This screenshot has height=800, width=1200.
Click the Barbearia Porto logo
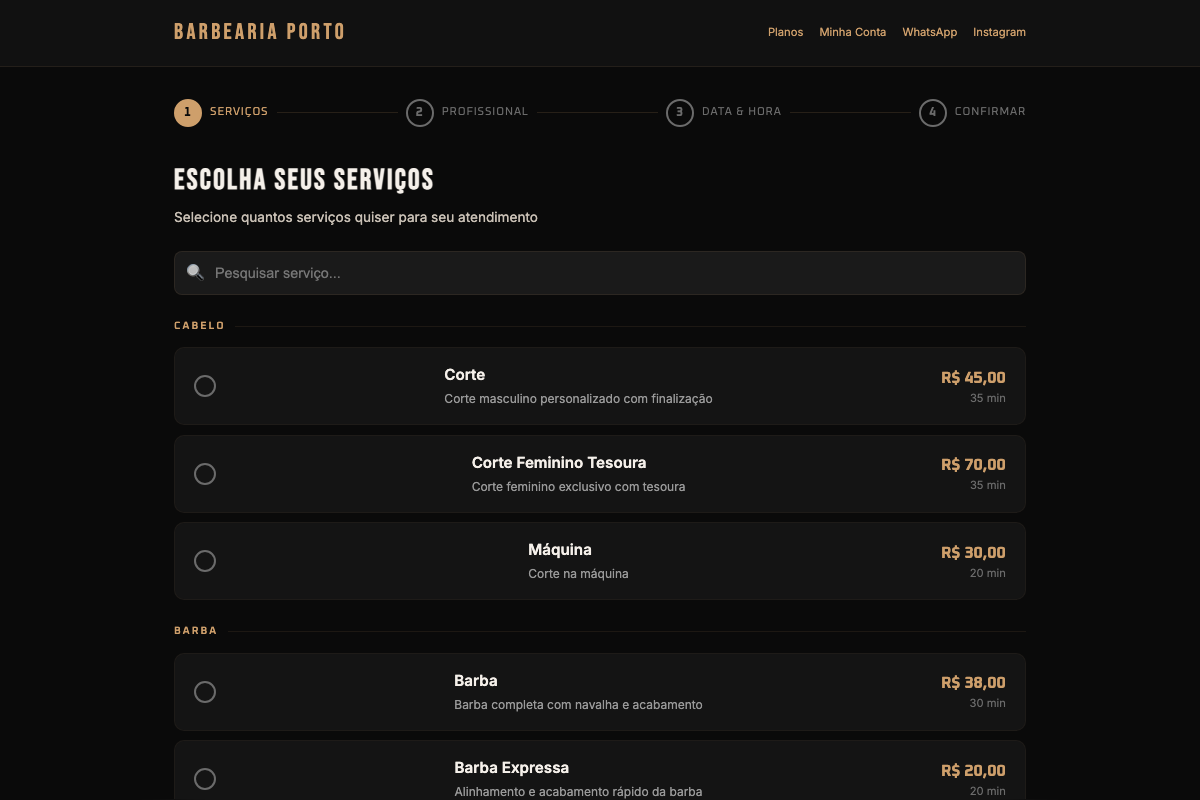[259, 32]
